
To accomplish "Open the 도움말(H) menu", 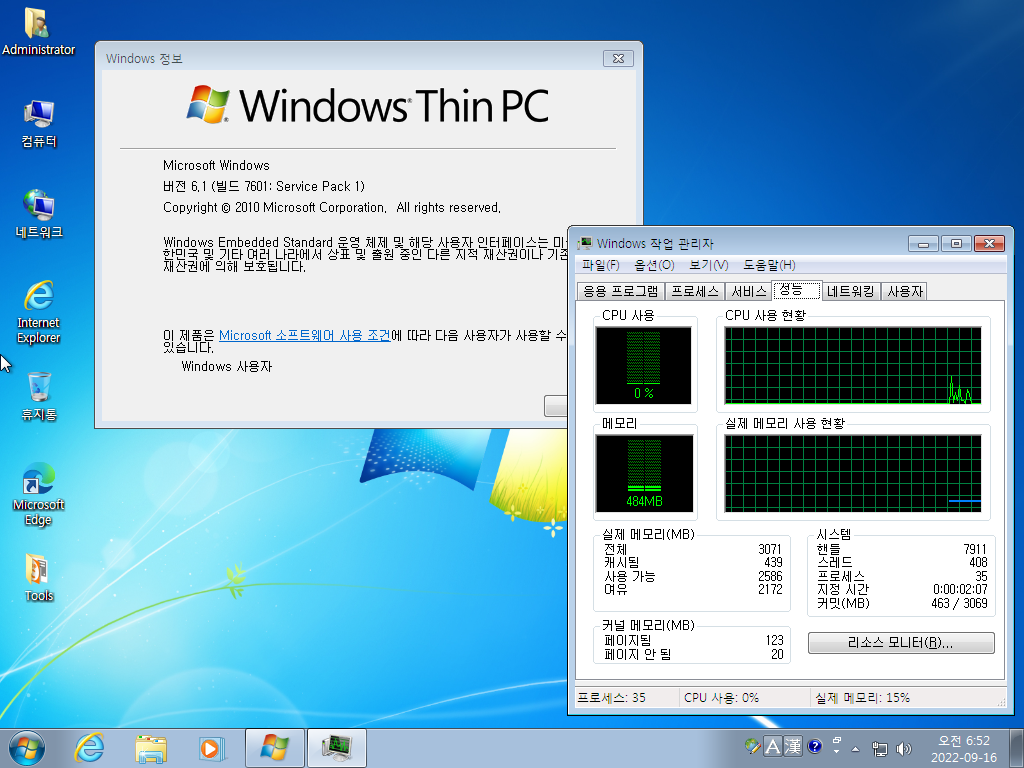I will pyautogui.click(x=769, y=264).
